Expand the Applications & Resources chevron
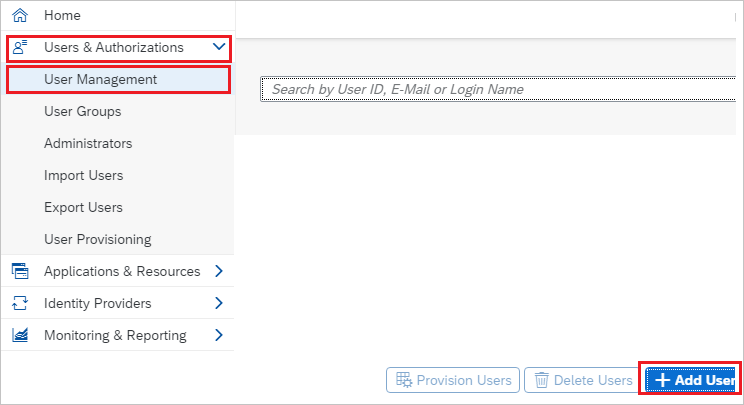 coord(219,271)
